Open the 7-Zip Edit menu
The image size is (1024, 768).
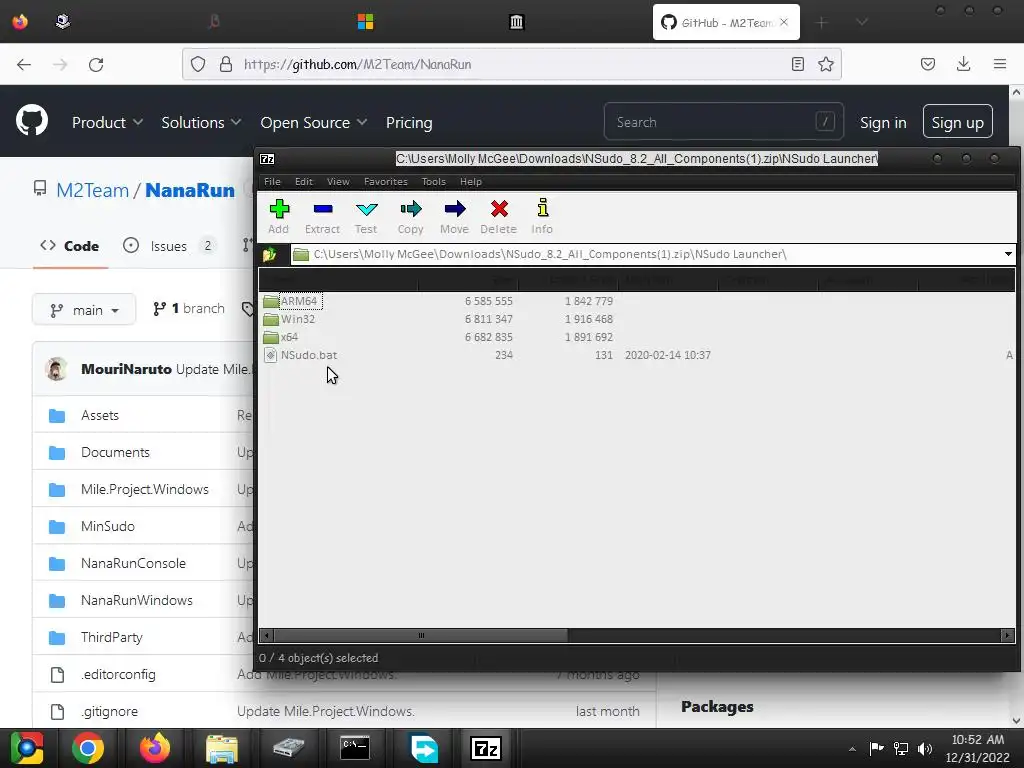304,182
